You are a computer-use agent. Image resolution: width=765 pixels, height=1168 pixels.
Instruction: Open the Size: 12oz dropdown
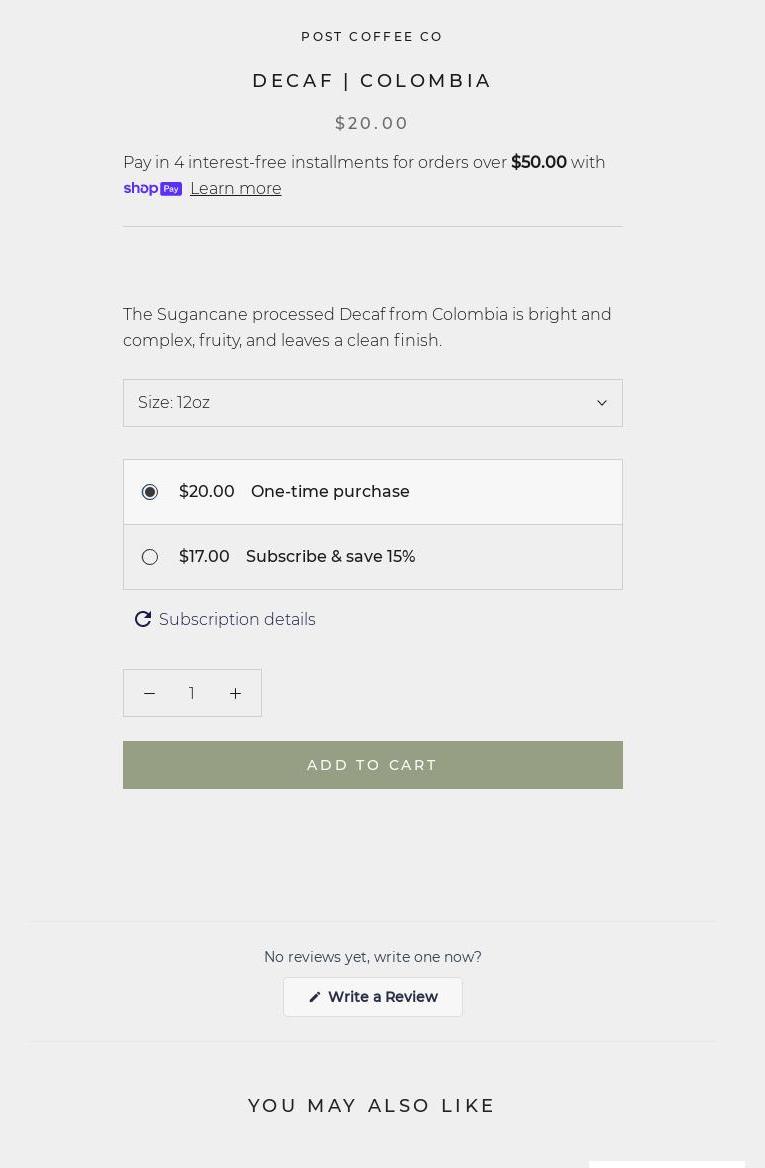pos(372,403)
